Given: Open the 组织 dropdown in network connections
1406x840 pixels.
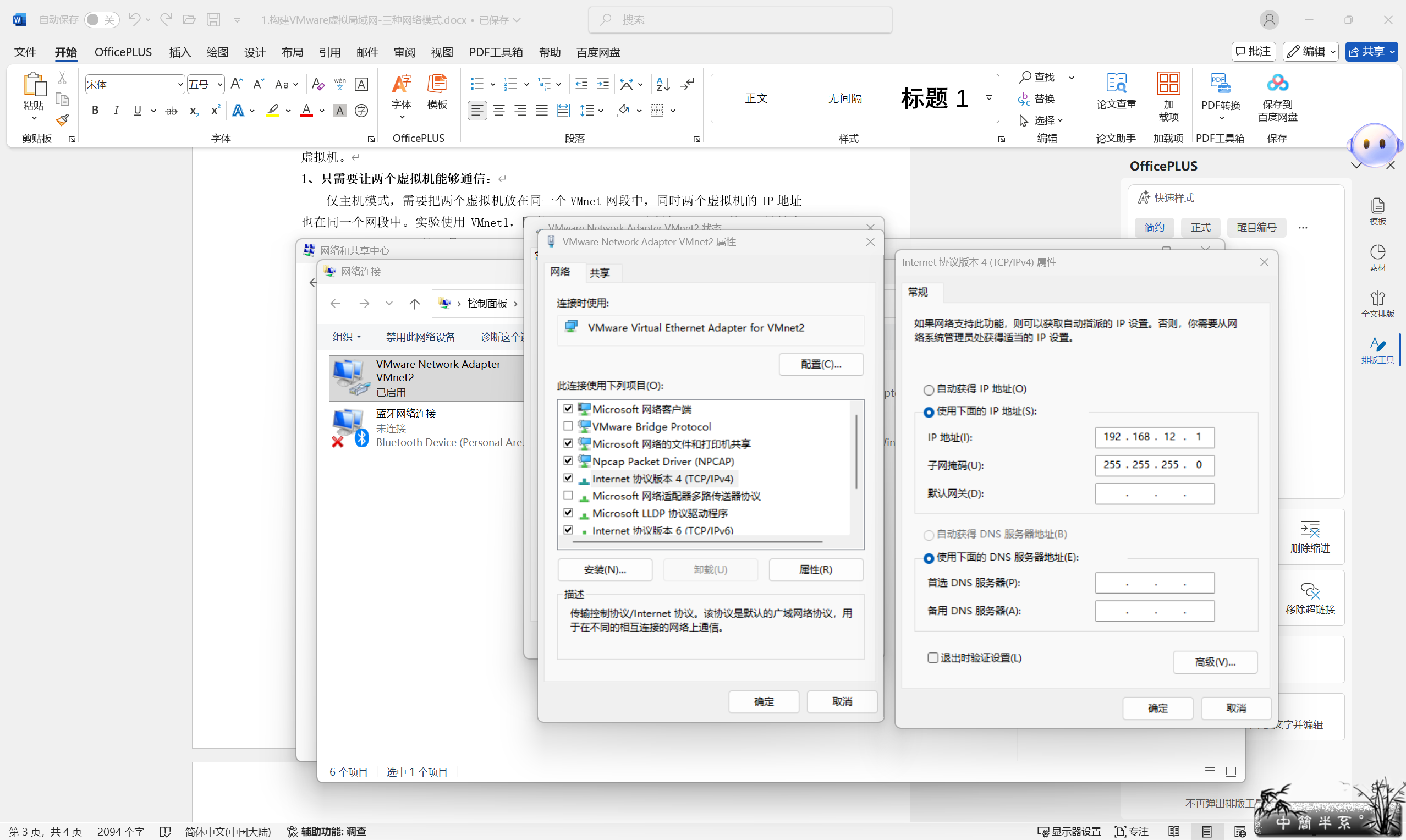Looking at the screenshot, I should [x=347, y=336].
